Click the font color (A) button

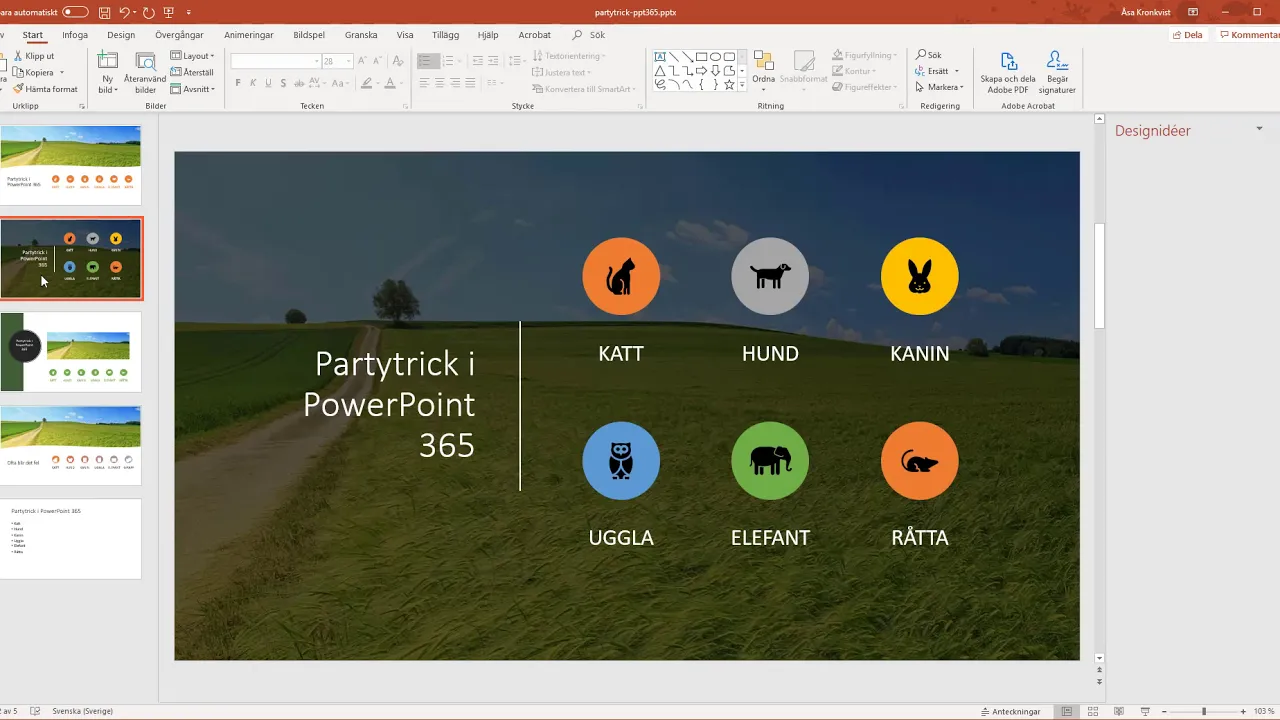click(391, 83)
